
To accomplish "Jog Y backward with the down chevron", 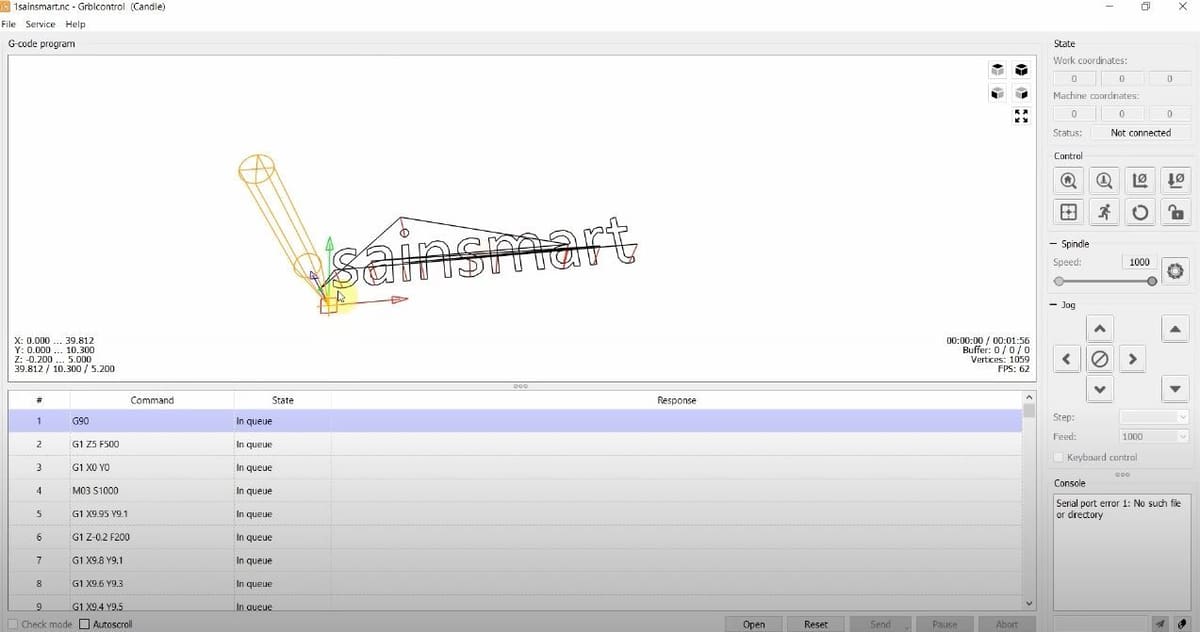I will 1099,389.
